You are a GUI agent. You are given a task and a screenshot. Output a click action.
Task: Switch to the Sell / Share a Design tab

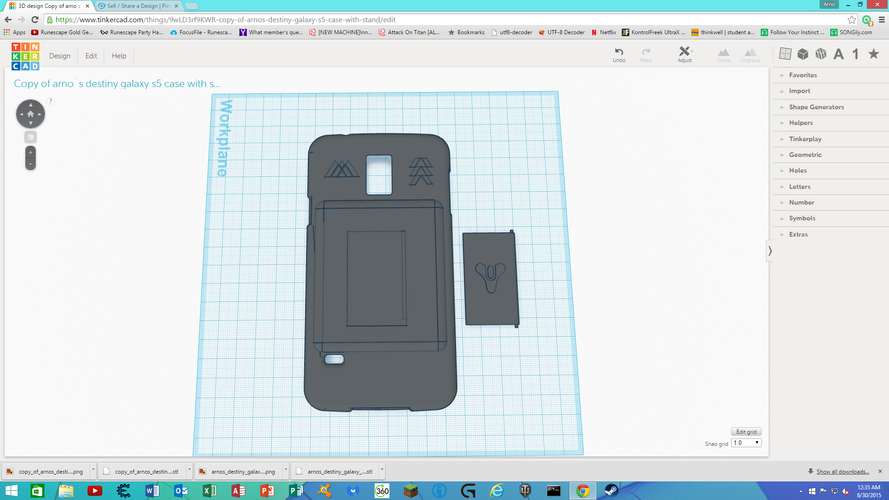coord(138,6)
